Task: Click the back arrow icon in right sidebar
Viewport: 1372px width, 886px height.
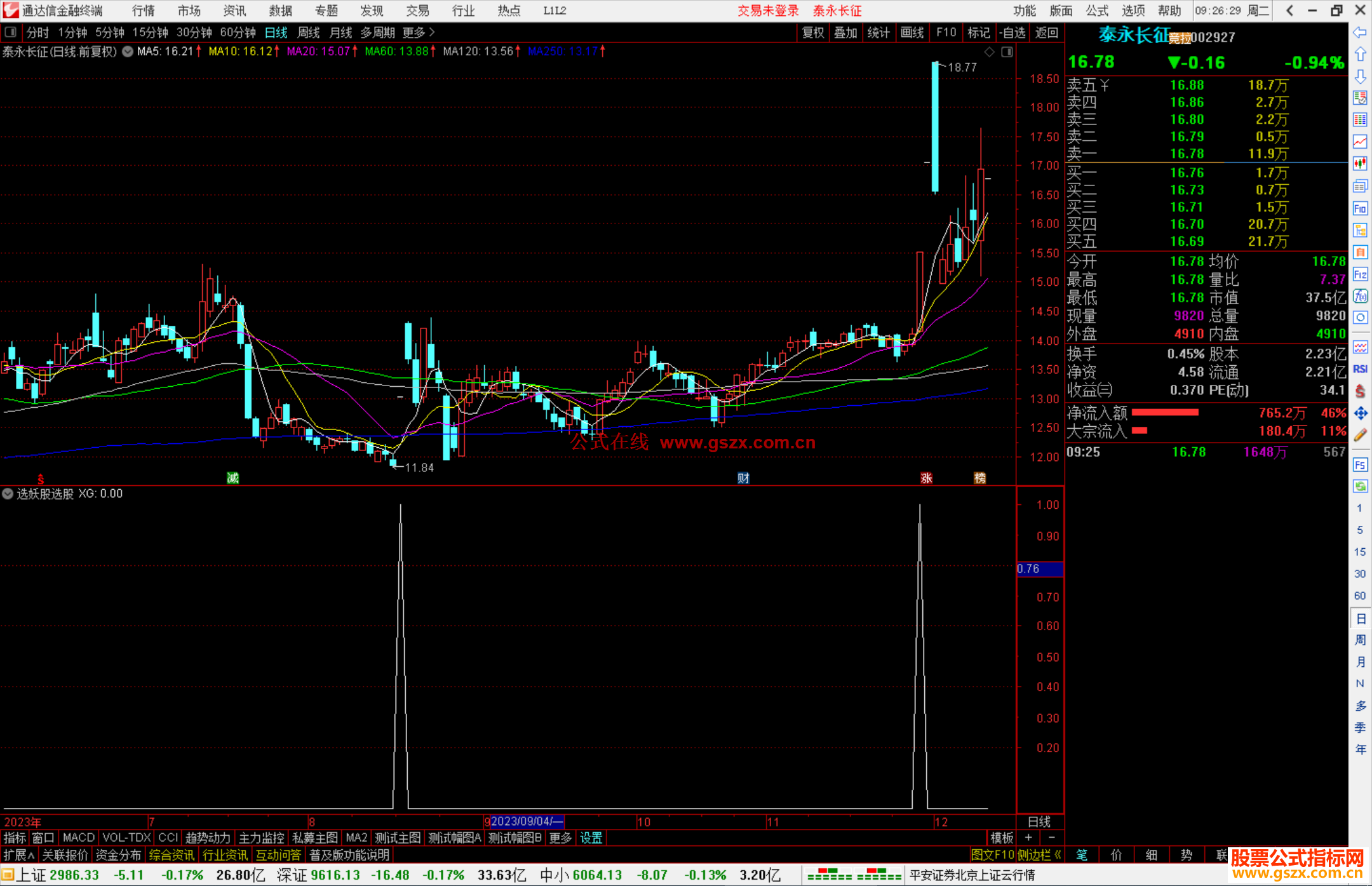Action: (1360, 32)
